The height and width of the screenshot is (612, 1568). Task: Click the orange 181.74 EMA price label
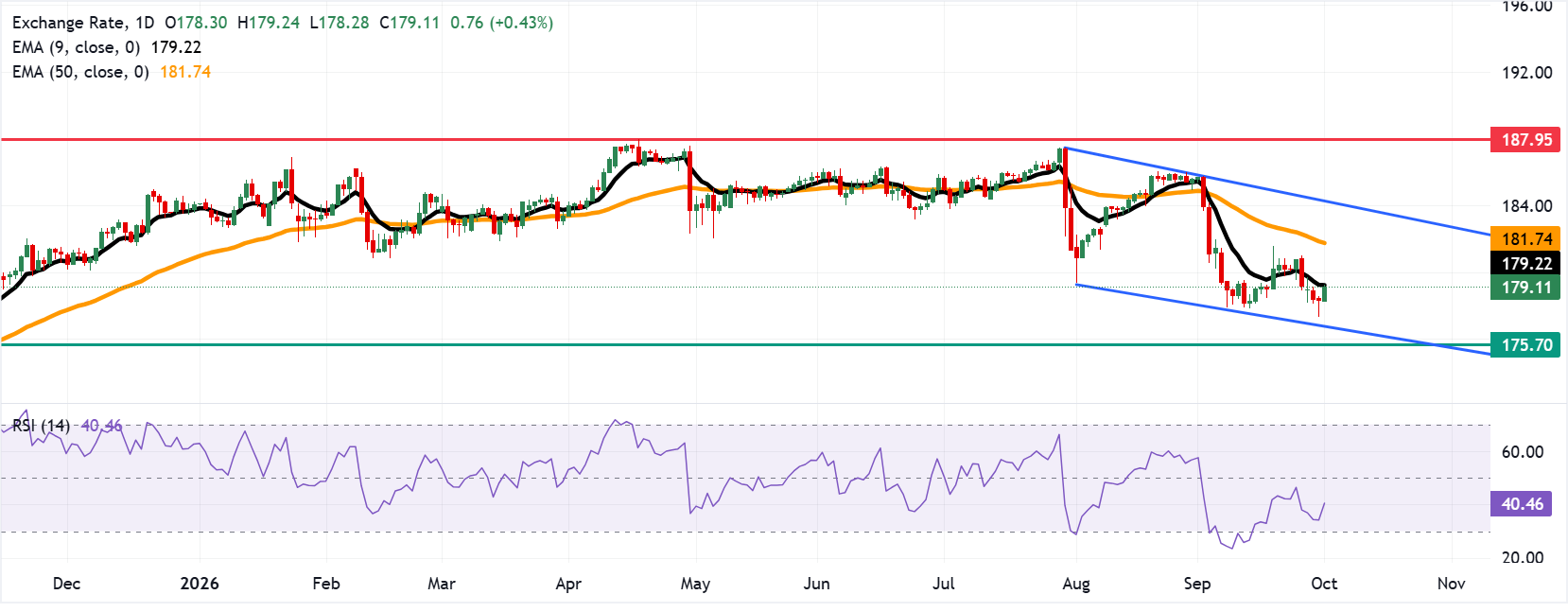(x=1525, y=239)
